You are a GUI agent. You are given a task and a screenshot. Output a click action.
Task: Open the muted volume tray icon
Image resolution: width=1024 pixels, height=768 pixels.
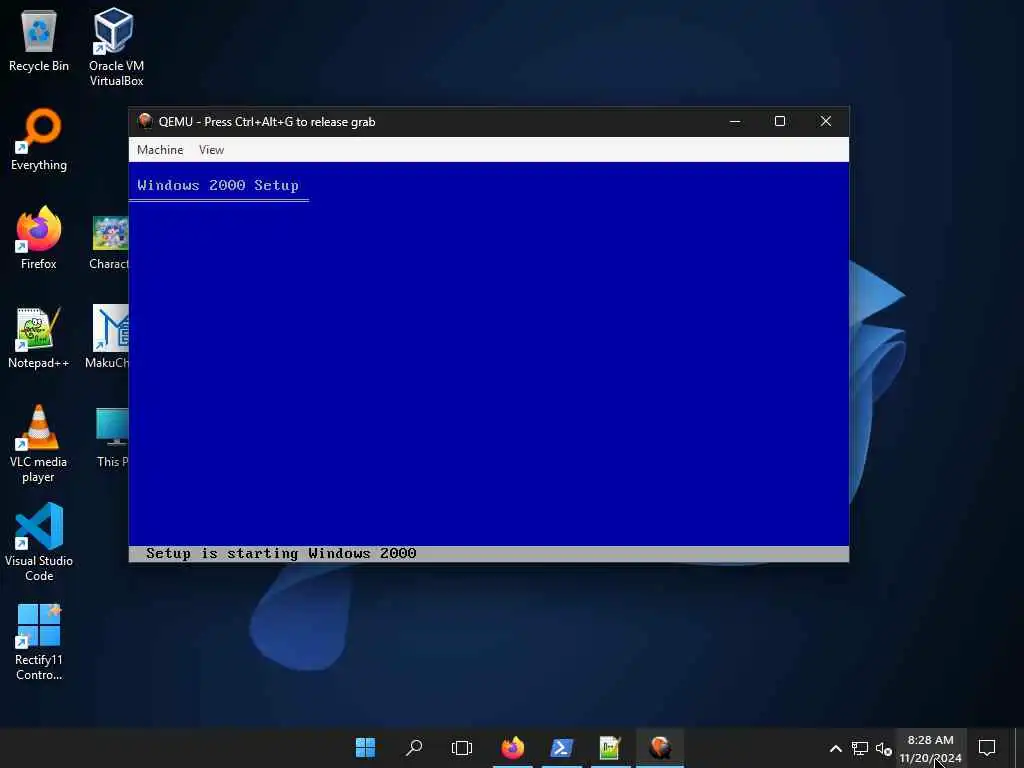[883, 748]
